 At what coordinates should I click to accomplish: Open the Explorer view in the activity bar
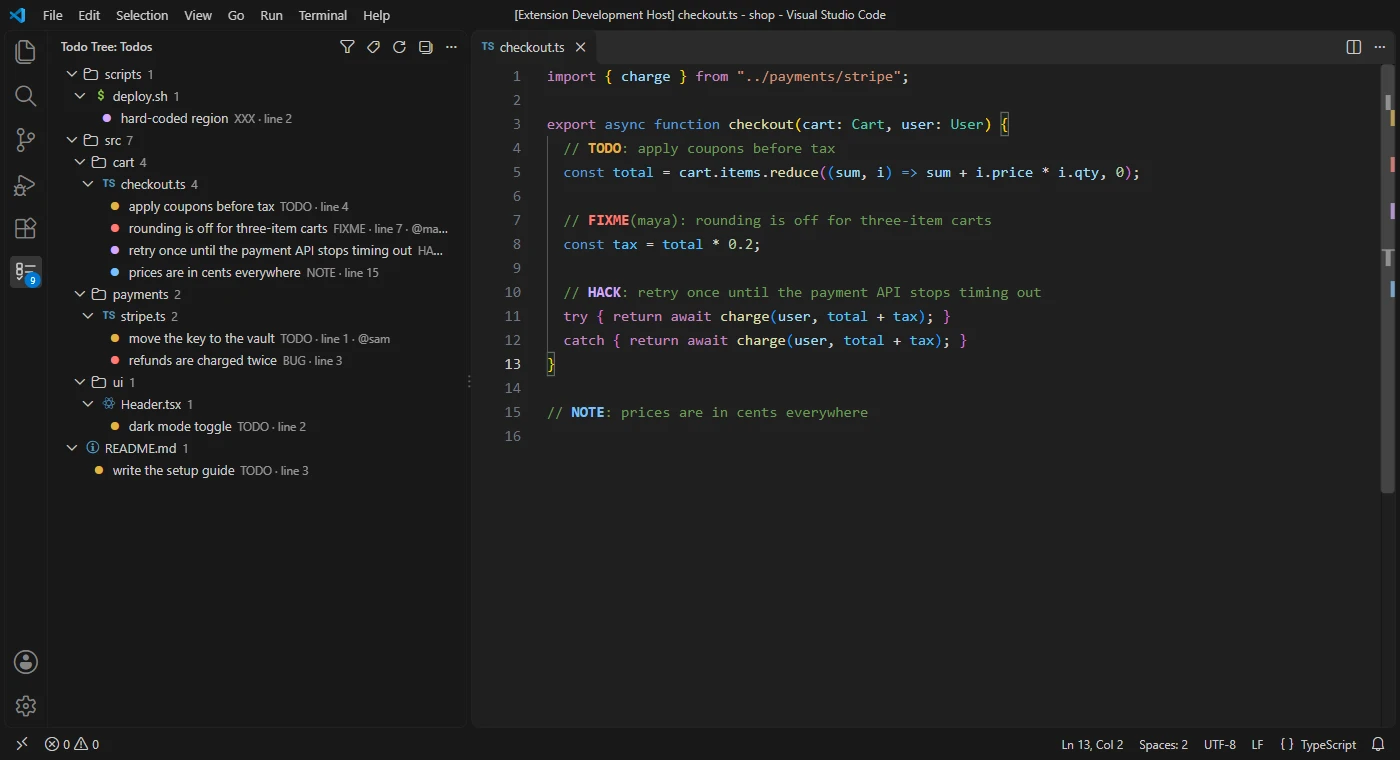tap(26, 52)
